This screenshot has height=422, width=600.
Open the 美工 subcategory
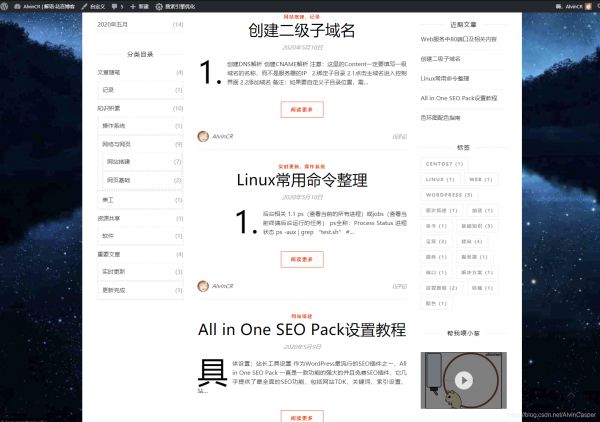click(108, 200)
